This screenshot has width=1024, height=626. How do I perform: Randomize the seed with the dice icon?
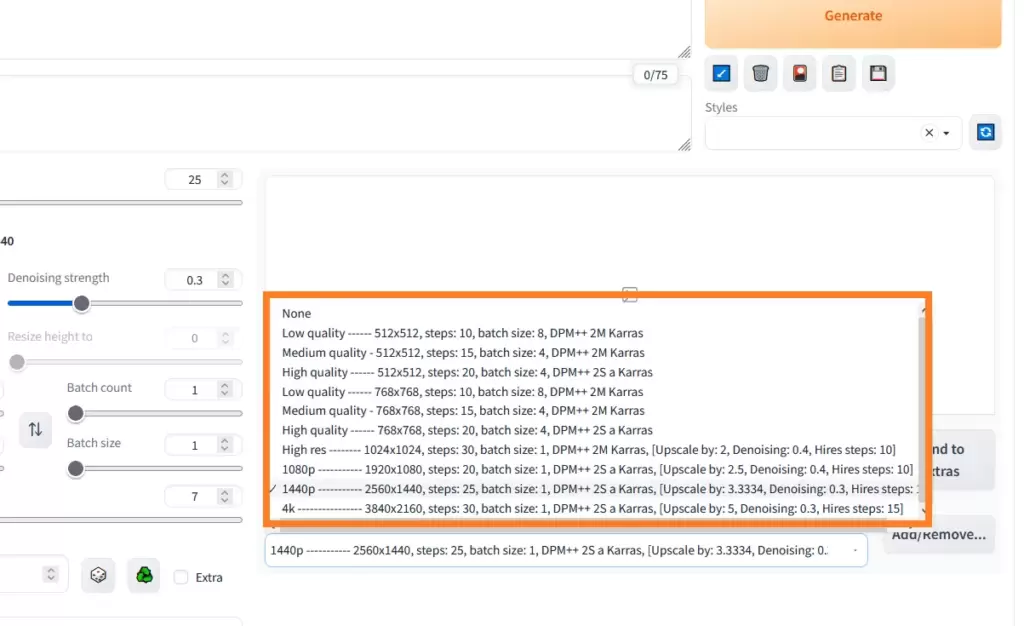click(97, 575)
